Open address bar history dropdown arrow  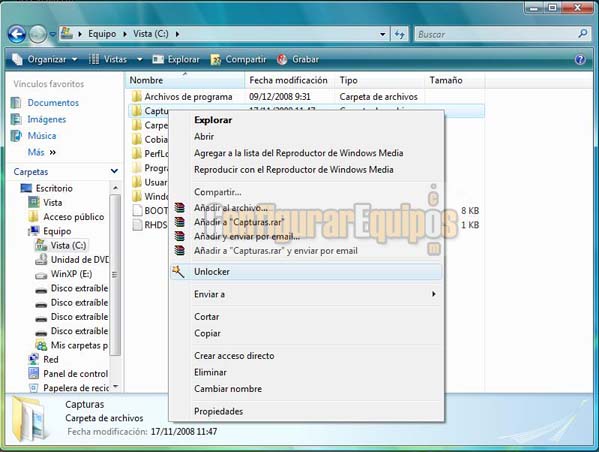point(382,34)
